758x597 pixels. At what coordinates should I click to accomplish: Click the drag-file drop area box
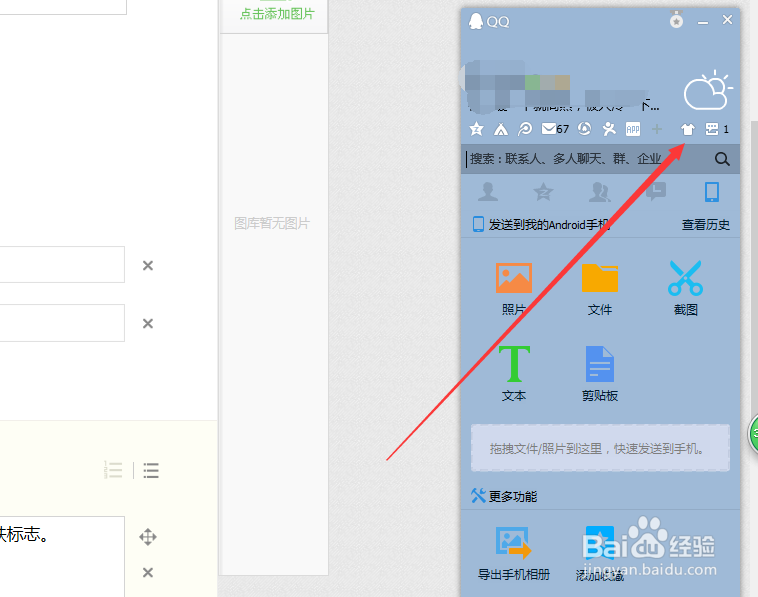pyautogui.click(x=600, y=448)
